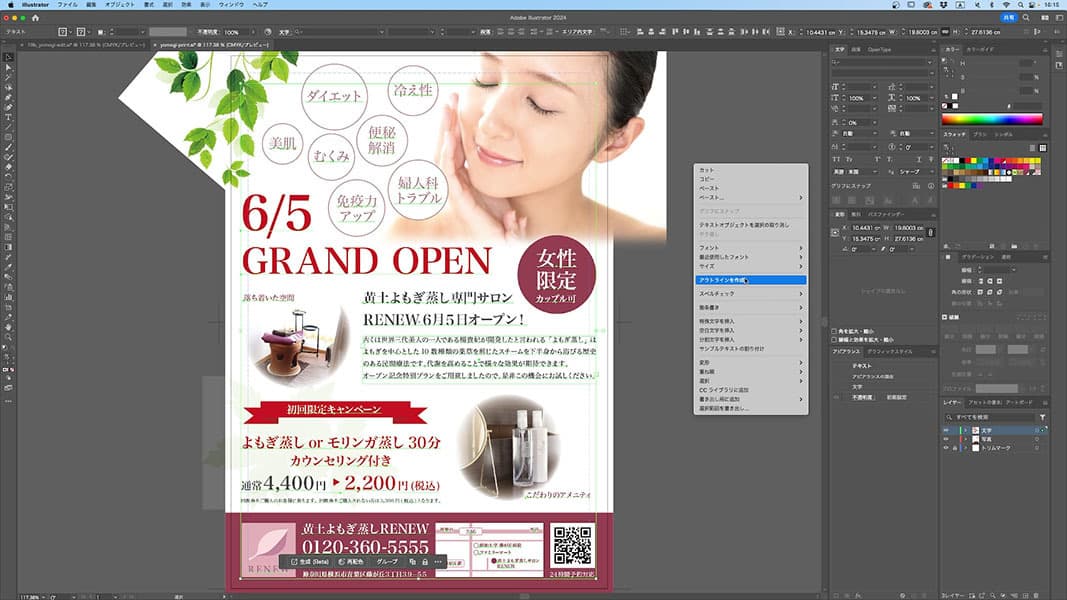The height and width of the screenshot is (600, 1067).
Task: Click the Hand tool in the toolbar
Action: 8,326
